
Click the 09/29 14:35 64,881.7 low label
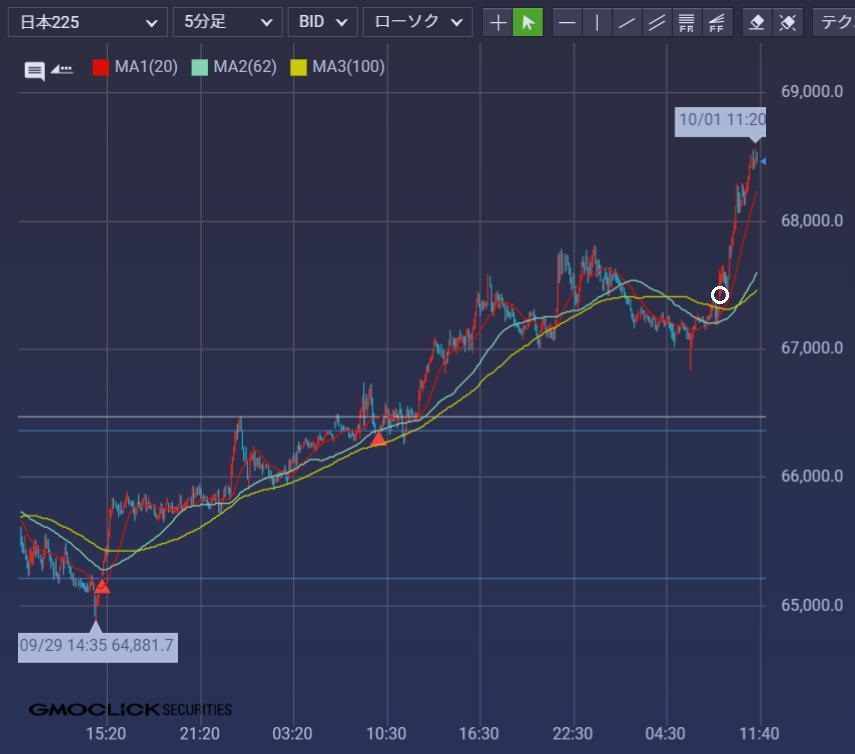pos(98,647)
